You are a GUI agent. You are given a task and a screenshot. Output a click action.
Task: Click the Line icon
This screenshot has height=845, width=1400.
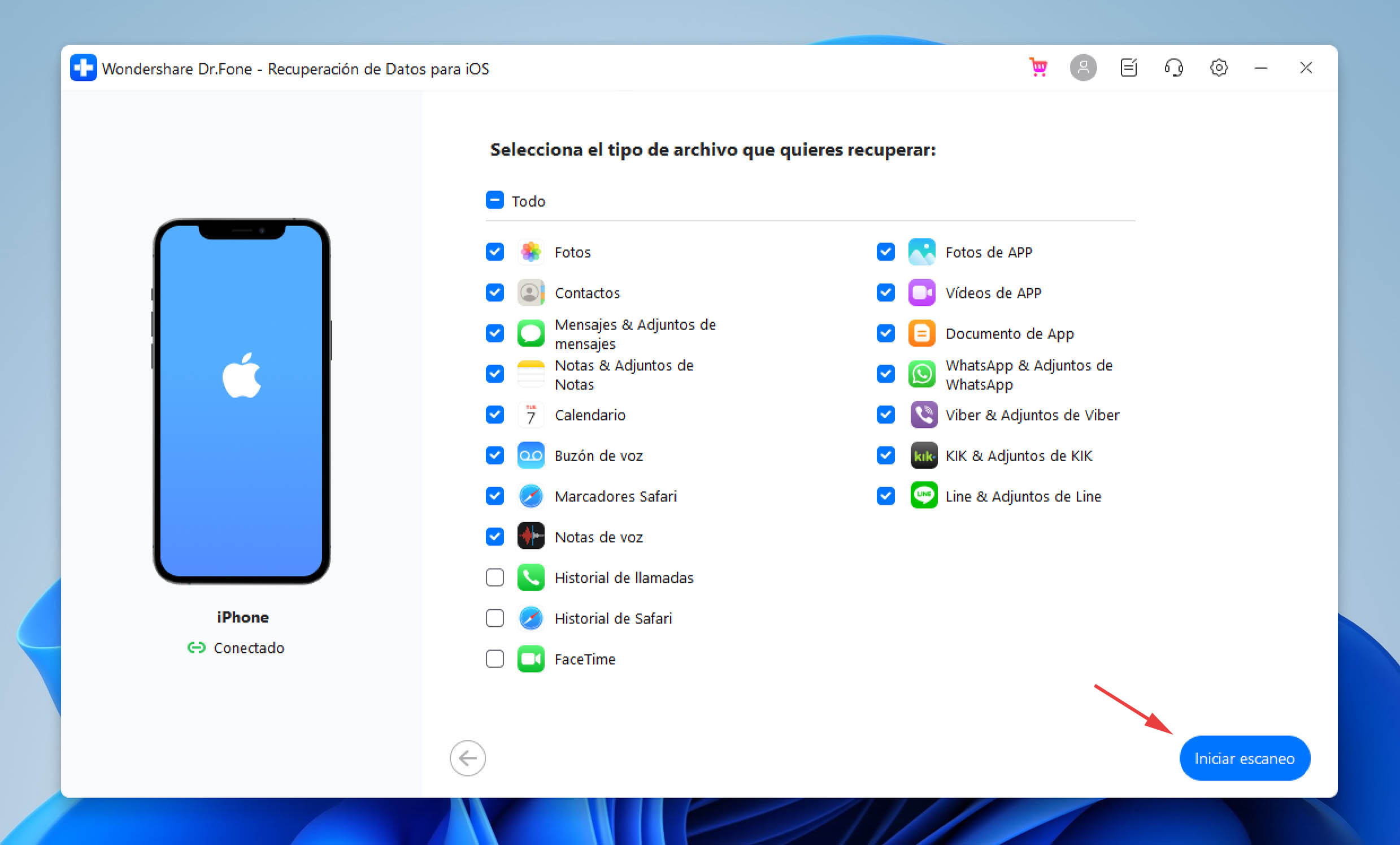924,496
